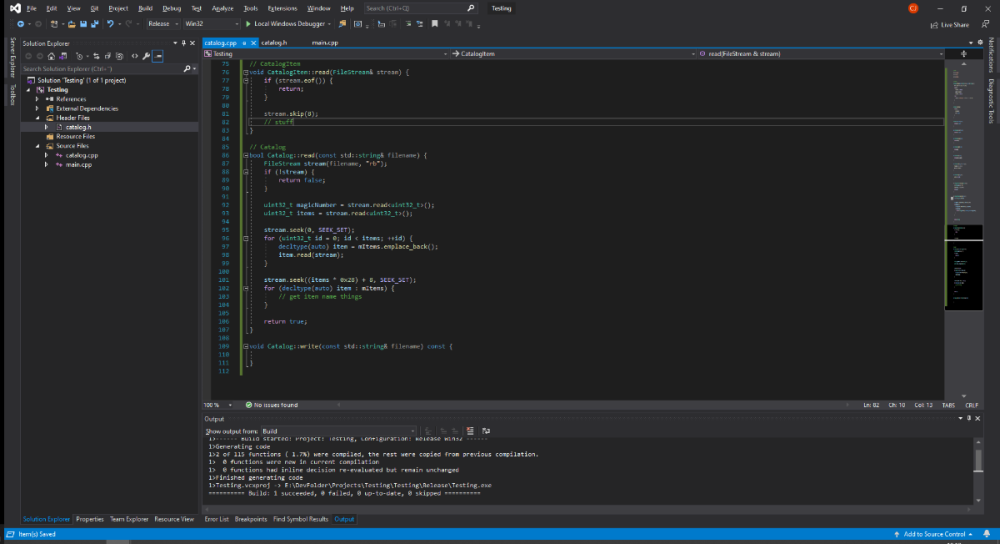Open the Build menu
This screenshot has height=544, width=1000.
coord(145,8)
